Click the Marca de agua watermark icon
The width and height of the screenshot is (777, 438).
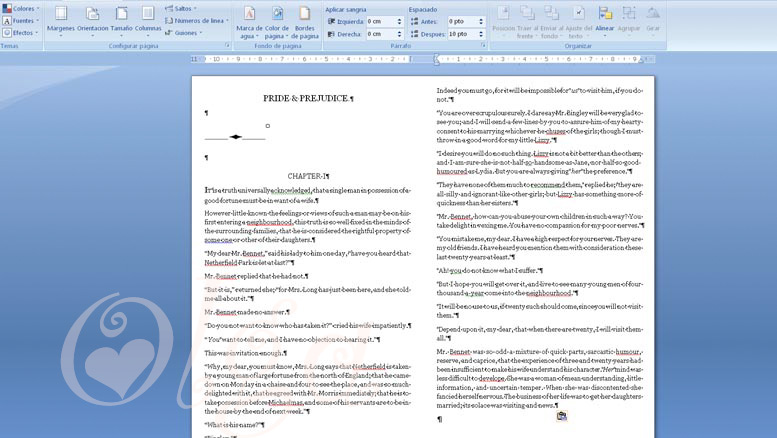[249, 14]
